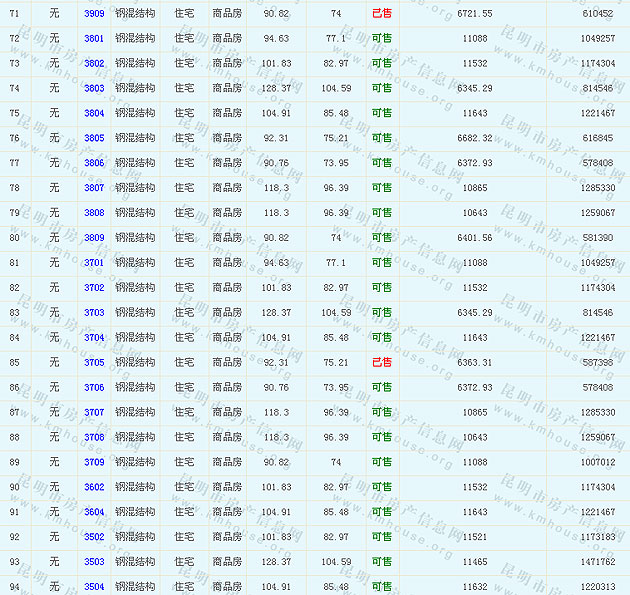Screen dimensions: 630x595
Task: Open details for room 3802
Action: 94,63
